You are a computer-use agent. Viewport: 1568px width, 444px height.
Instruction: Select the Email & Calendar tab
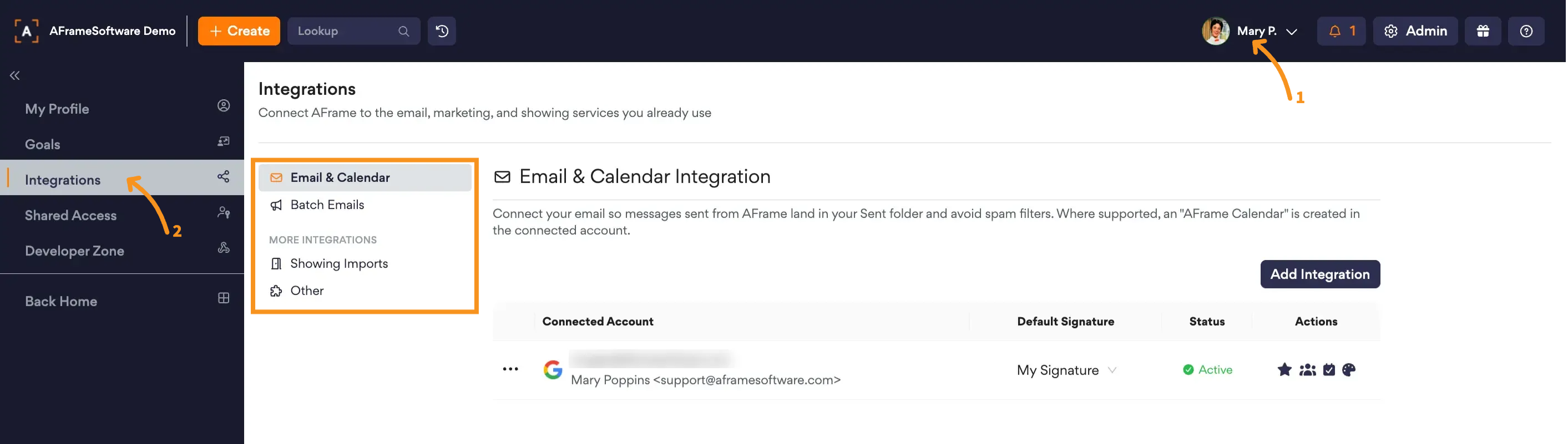point(365,177)
